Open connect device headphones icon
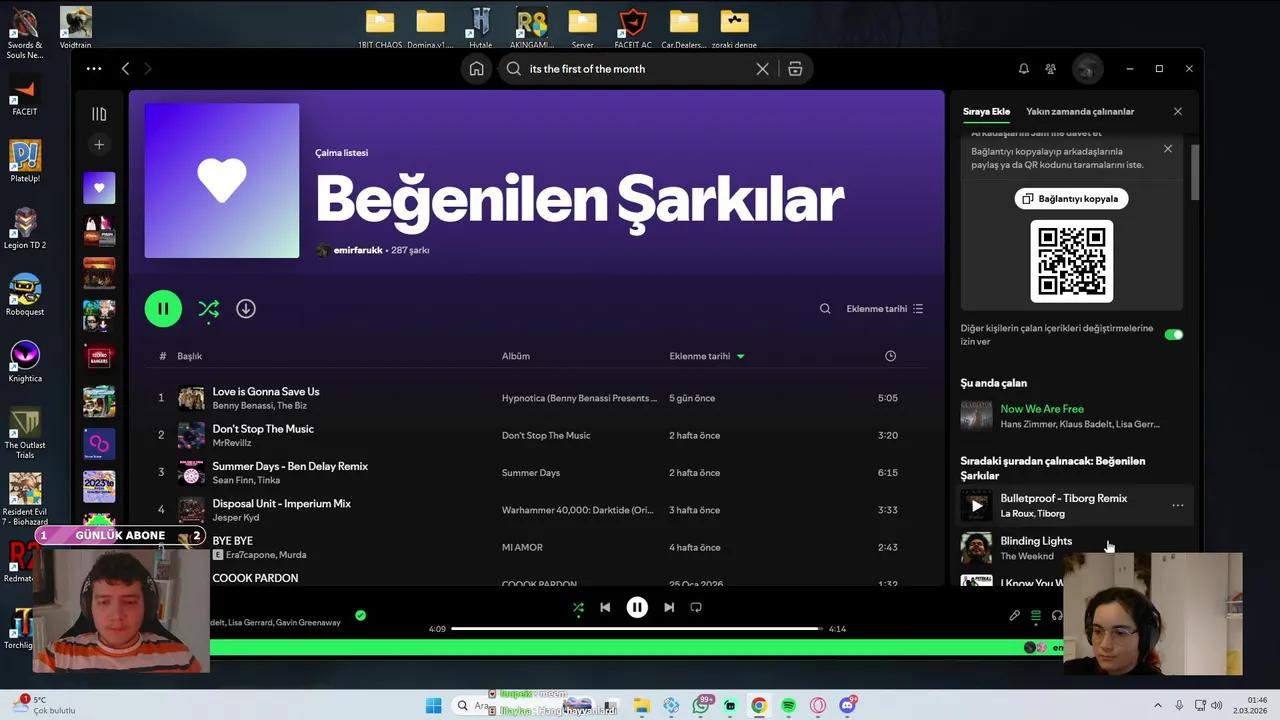 pyautogui.click(x=1057, y=616)
